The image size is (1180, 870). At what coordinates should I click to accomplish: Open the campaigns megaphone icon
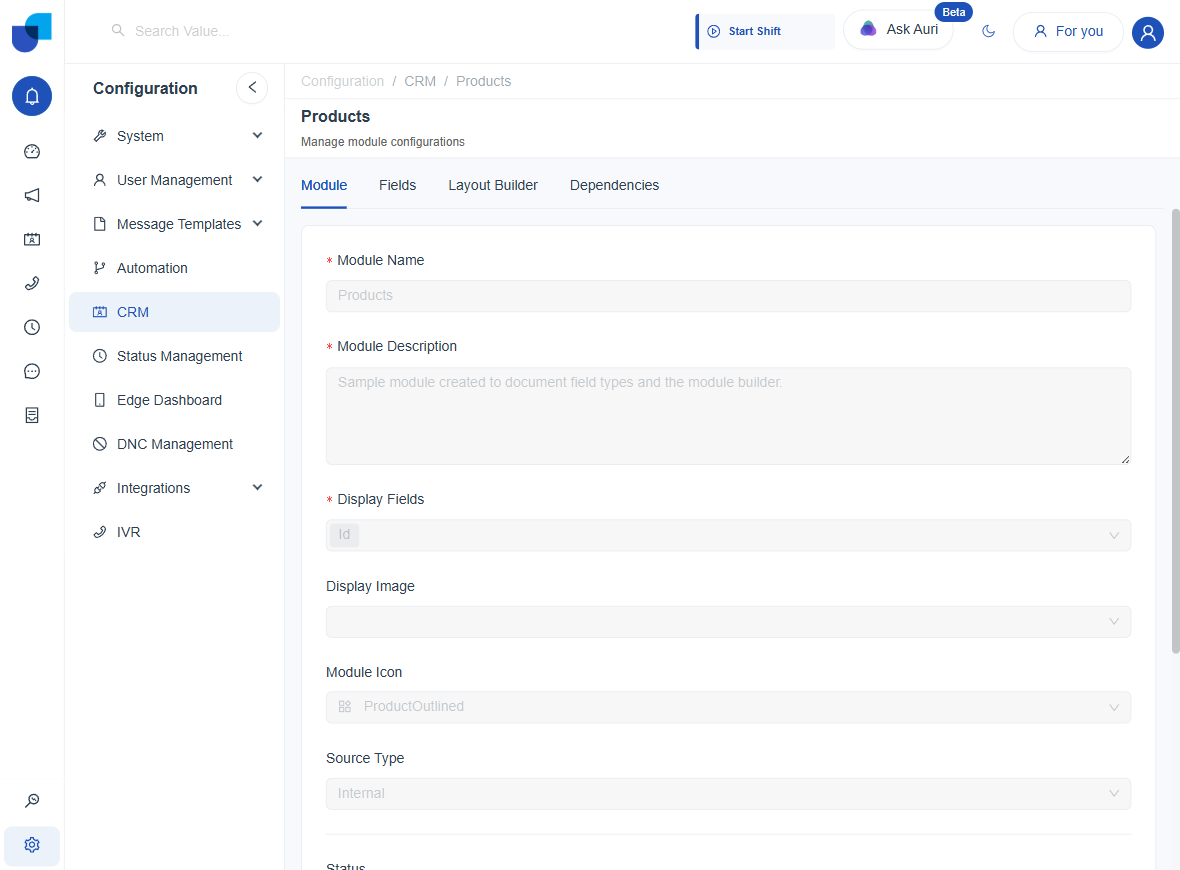point(32,196)
